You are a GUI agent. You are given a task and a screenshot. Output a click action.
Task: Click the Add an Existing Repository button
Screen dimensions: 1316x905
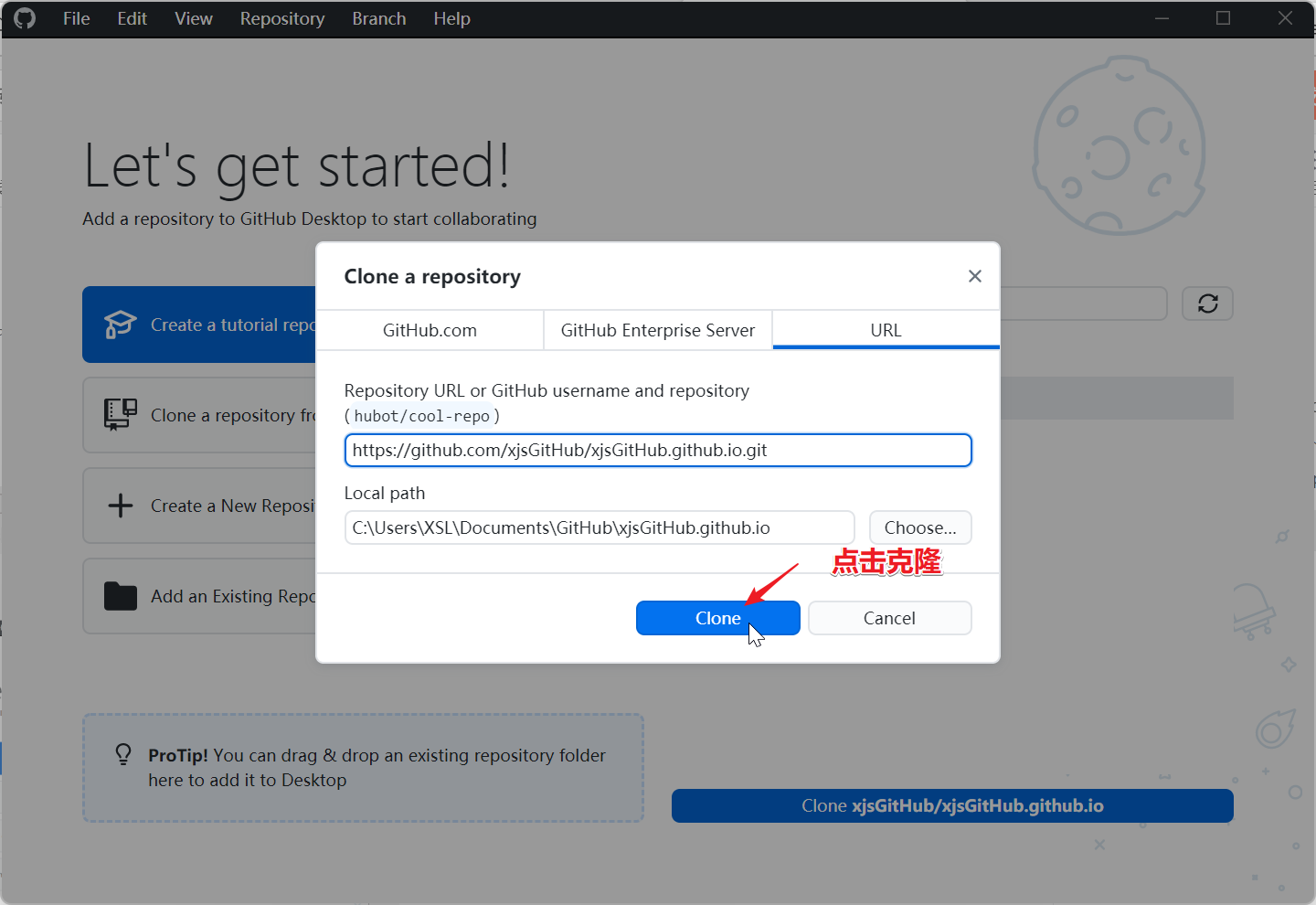199,596
